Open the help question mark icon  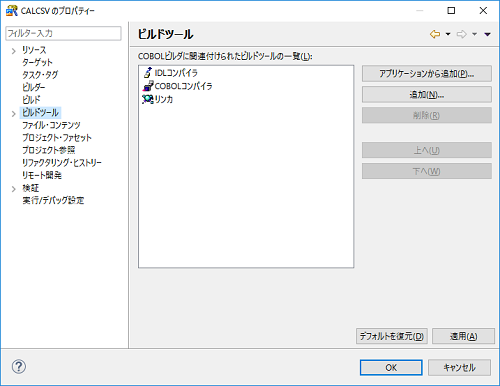click(x=19, y=367)
